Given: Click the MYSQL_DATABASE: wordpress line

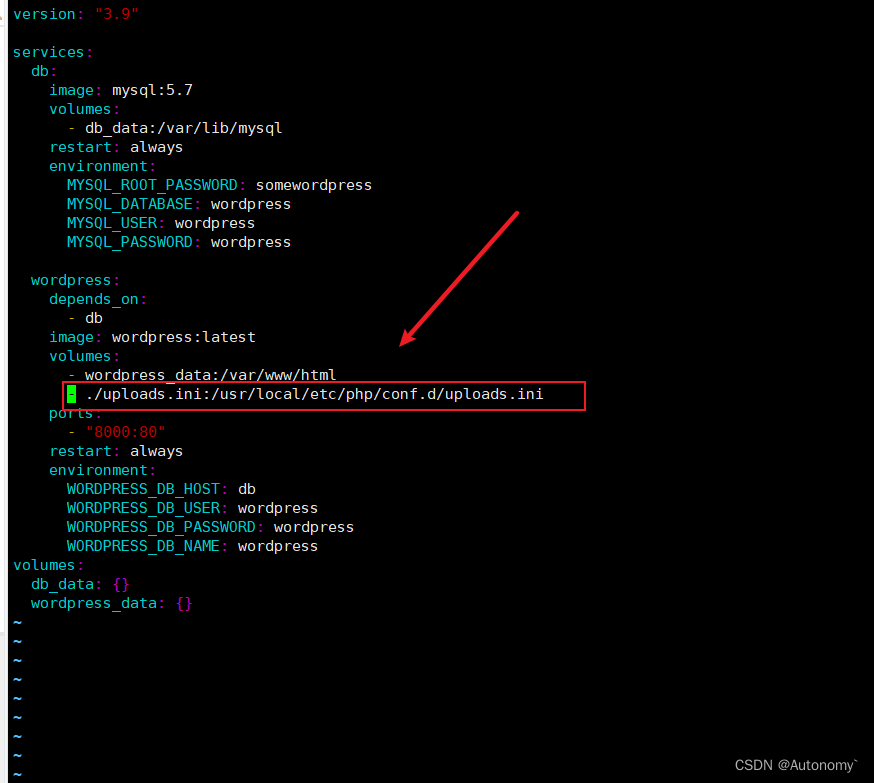Looking at the screenshot, I should (x=178, y=204).
